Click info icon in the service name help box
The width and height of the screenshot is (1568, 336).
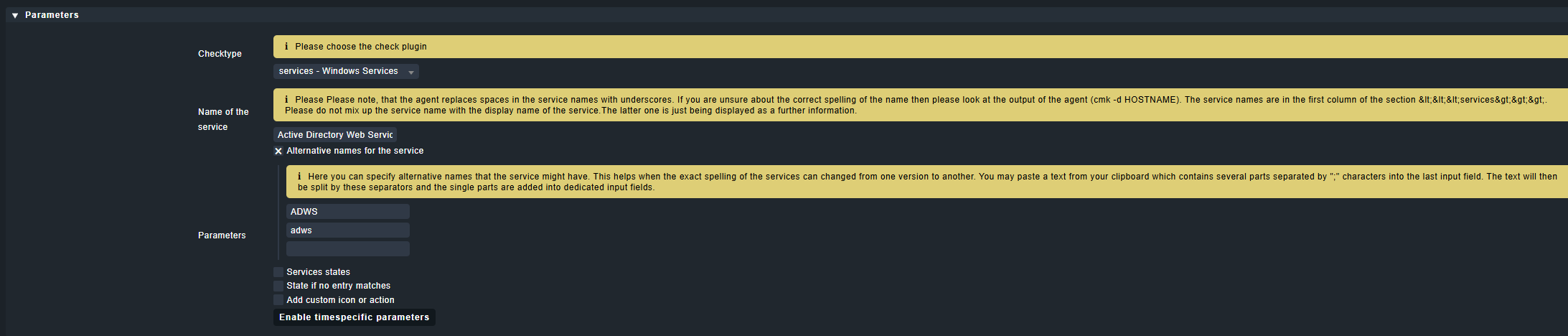click(x=286, y=100)
